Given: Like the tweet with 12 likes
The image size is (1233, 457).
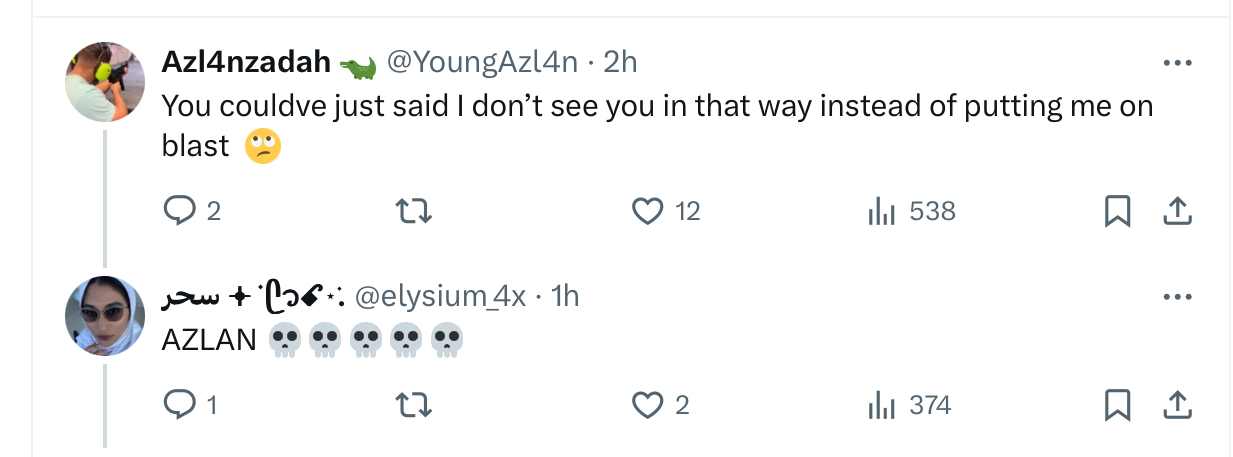Looking at the screenshot, I should click(649, 211).
